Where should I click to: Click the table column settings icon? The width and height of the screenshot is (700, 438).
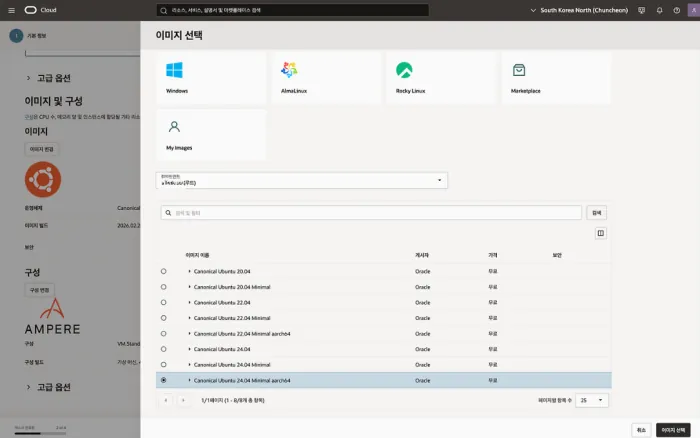[600, 233]
